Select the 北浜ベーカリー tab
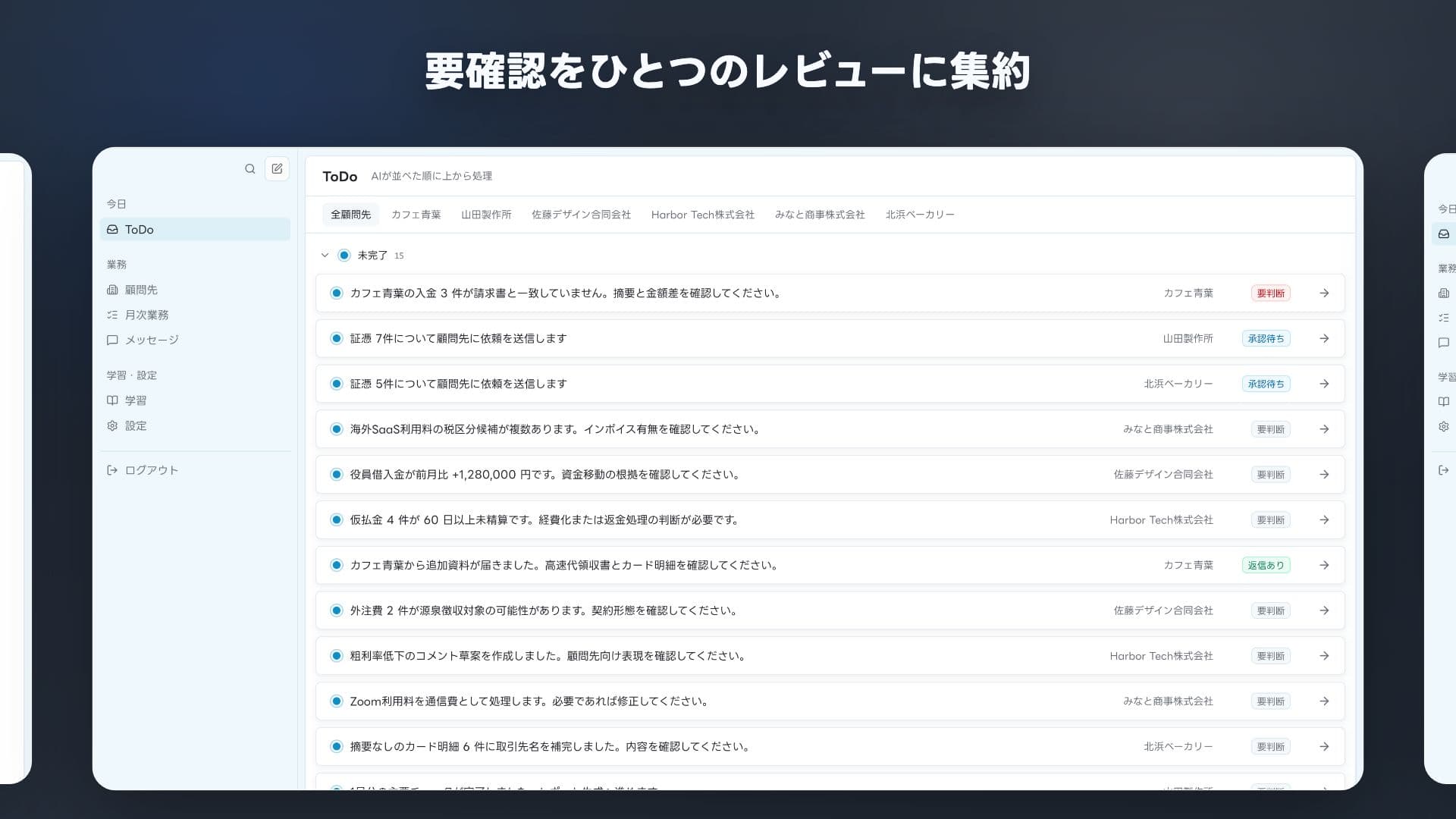1456x819 pixels. point(920,215)
